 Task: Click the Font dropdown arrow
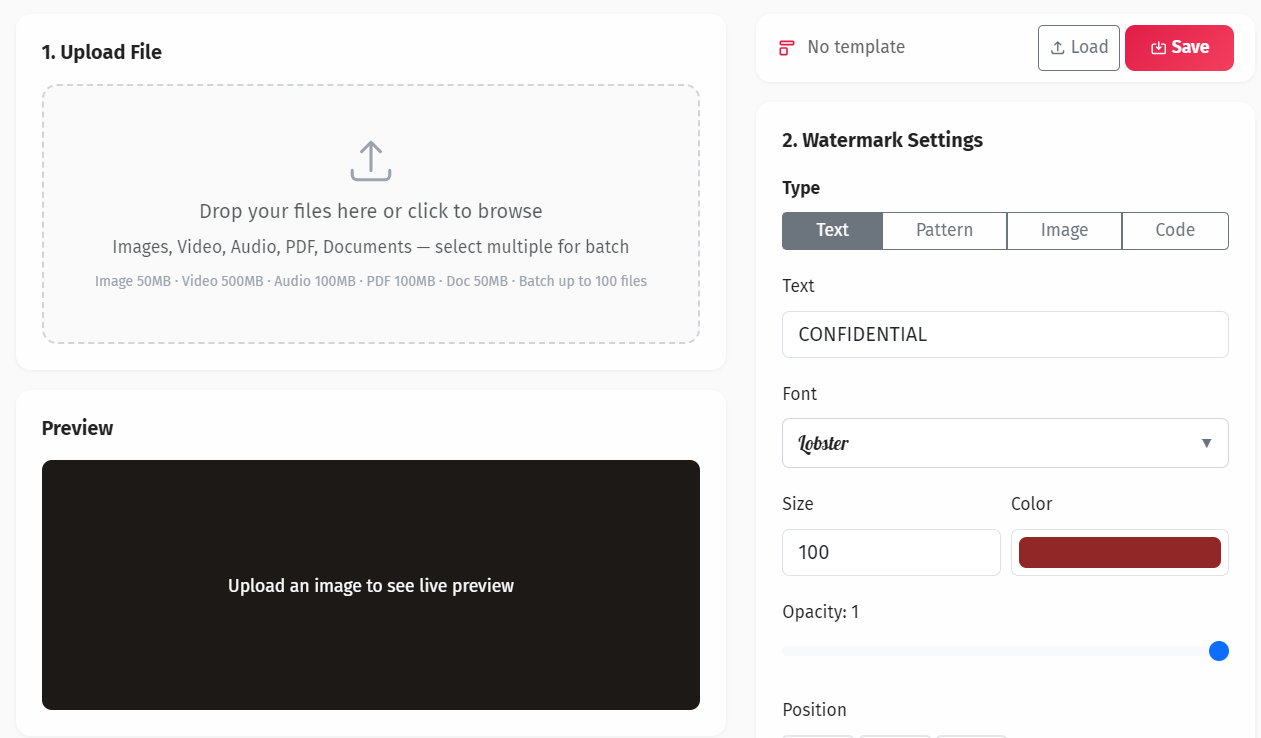[x=1206, y=442]
